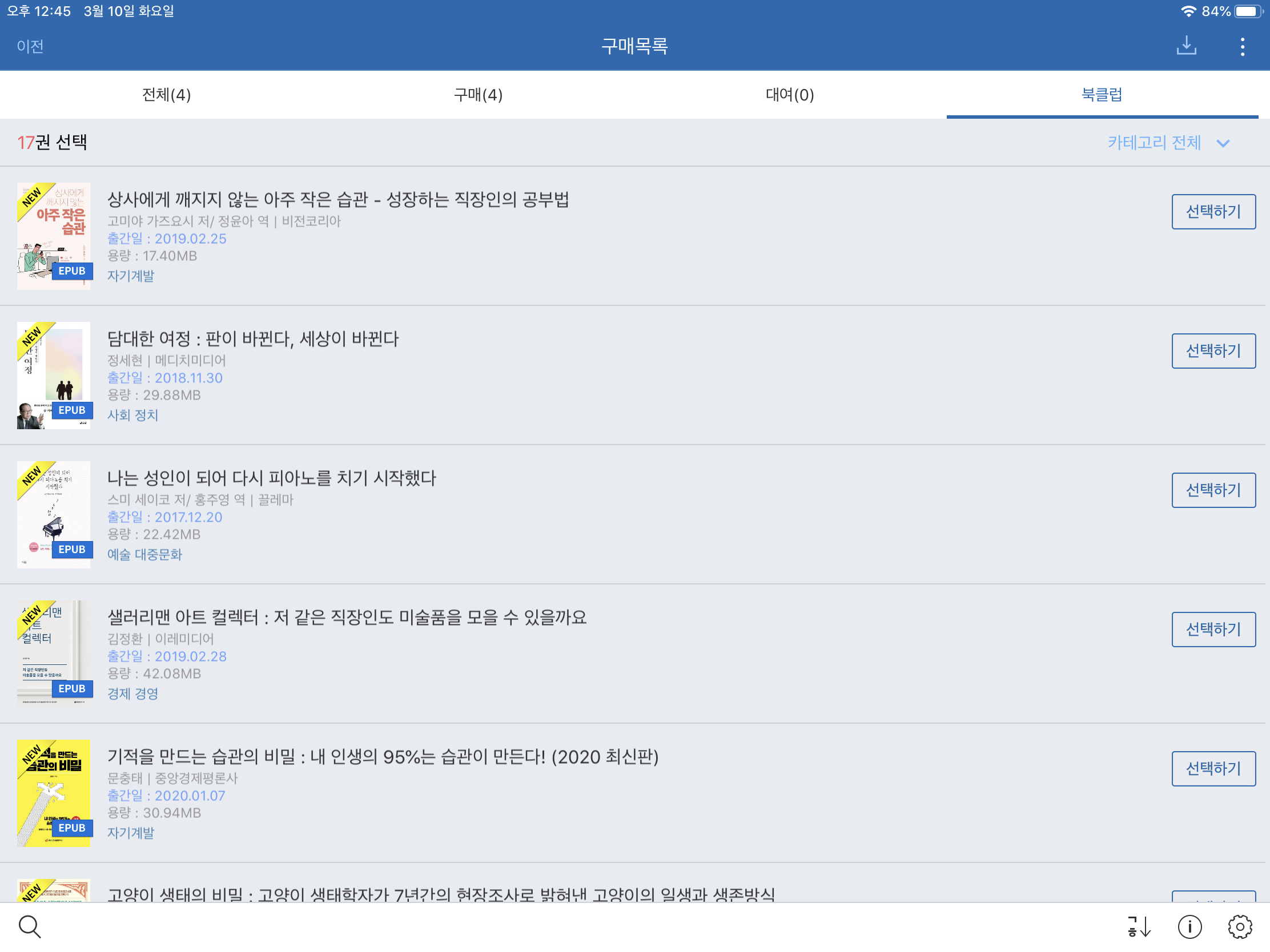Viewport: 1270px width, 952px height.
Task: Switch to the 구매(4) tab
Action: pyautogui.click(x=479, y=95)
